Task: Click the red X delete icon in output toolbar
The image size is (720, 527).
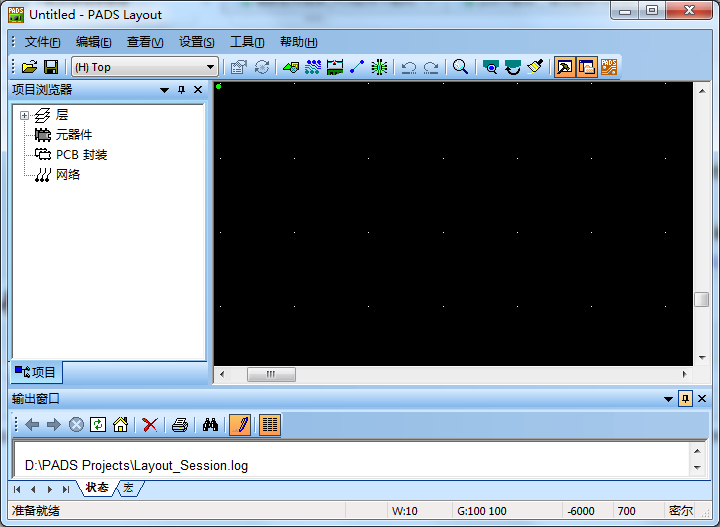Action: click(x=150, y=425)
